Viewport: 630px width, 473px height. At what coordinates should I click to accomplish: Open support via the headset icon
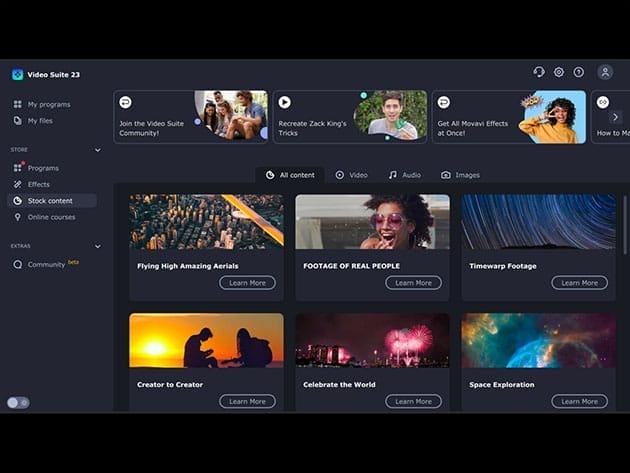tap(539, 72)
